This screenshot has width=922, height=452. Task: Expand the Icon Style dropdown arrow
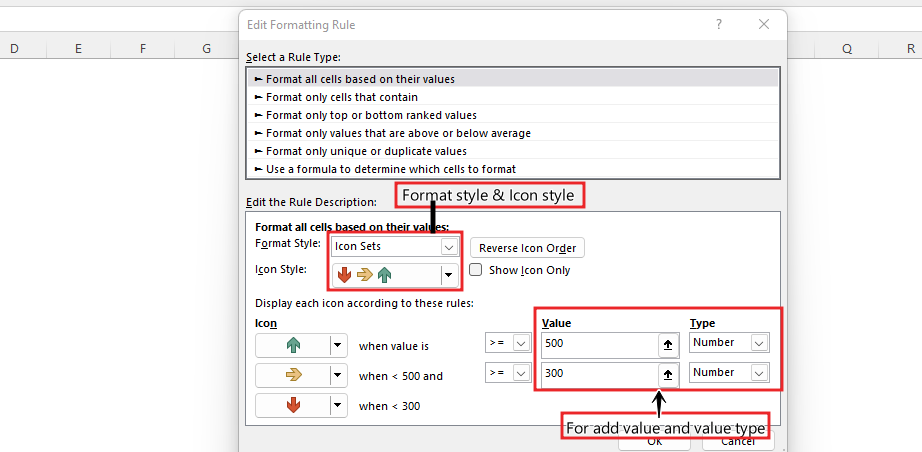tap(448, 274)
